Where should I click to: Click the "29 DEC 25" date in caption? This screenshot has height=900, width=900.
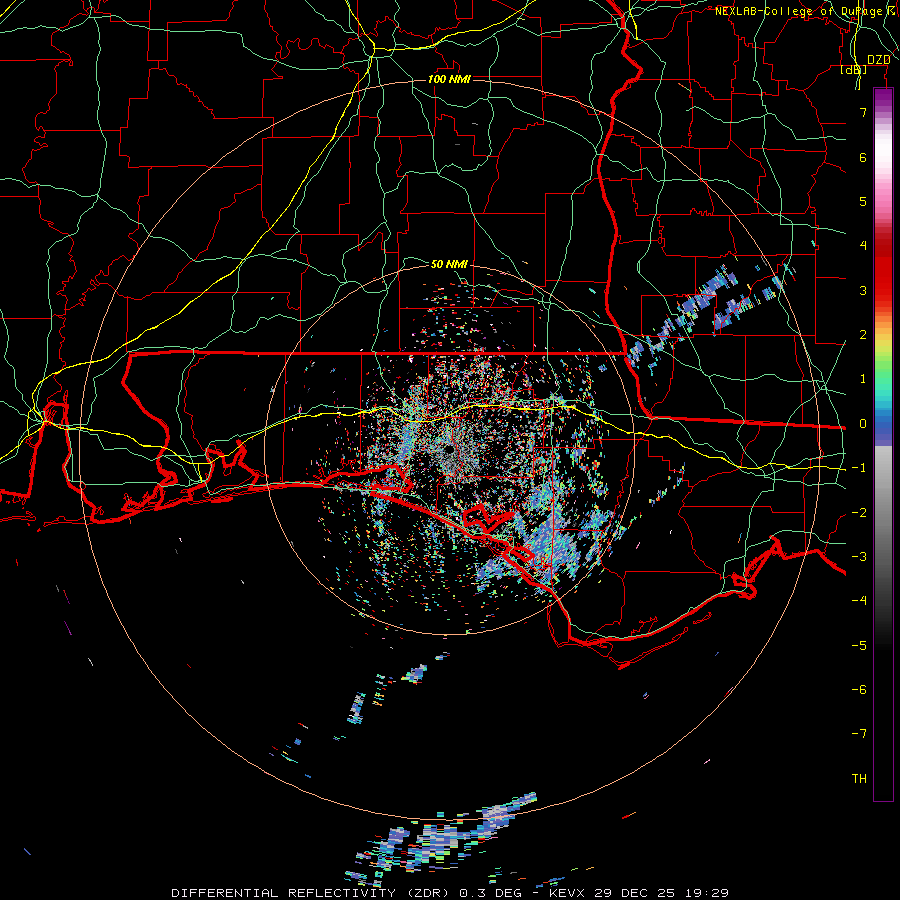coord(634,893)
